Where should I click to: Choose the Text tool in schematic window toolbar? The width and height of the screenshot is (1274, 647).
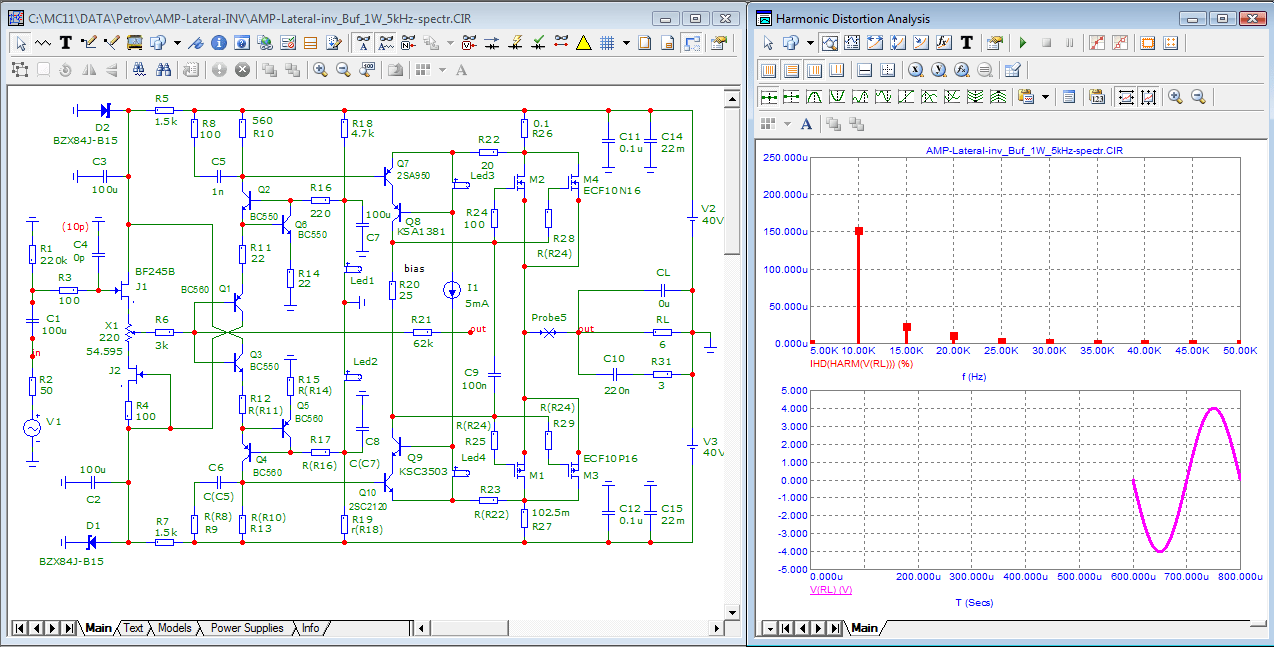pos(66,43)
